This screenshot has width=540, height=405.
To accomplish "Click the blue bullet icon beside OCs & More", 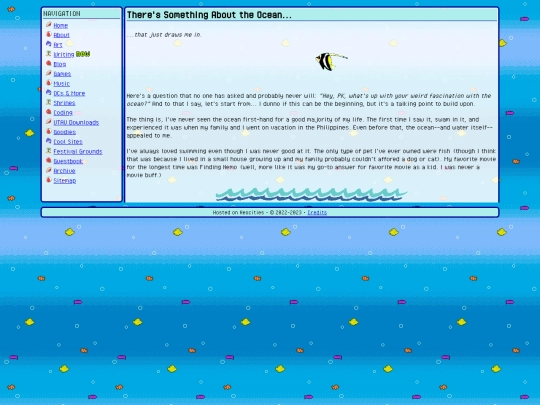I will tap(49, 93).
